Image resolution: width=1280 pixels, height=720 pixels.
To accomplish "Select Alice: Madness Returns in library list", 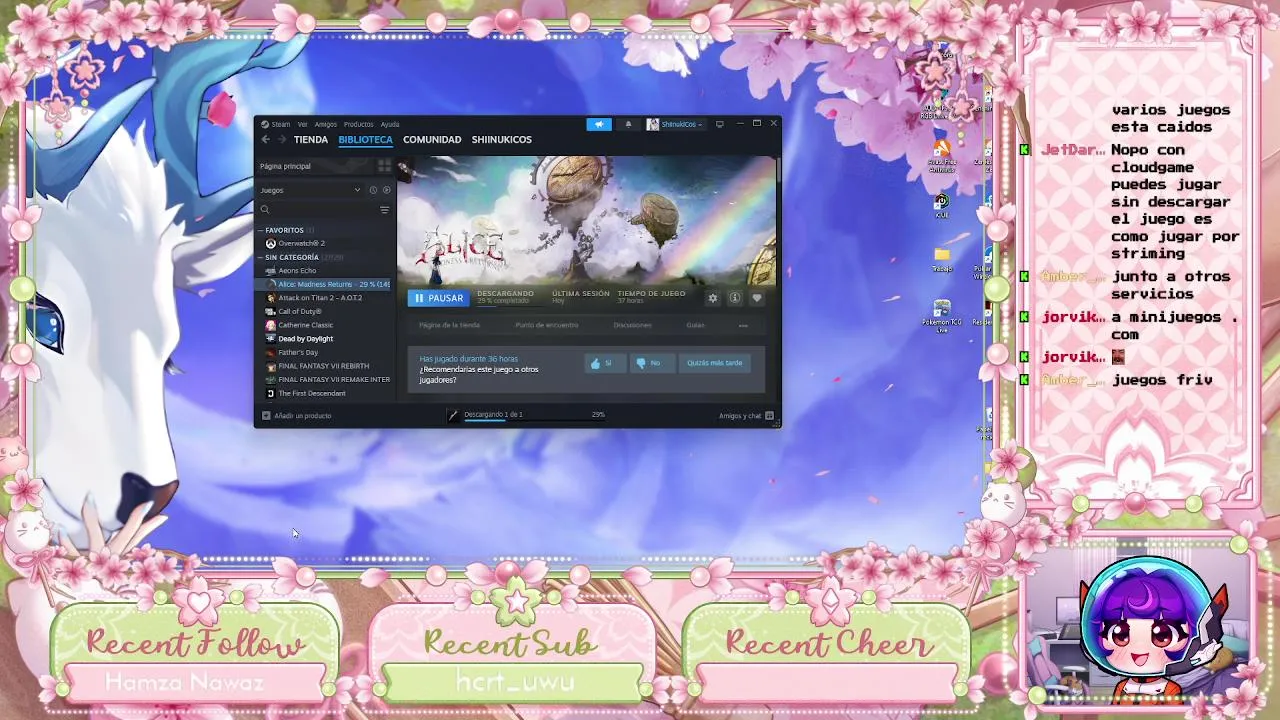I will 326,284.
